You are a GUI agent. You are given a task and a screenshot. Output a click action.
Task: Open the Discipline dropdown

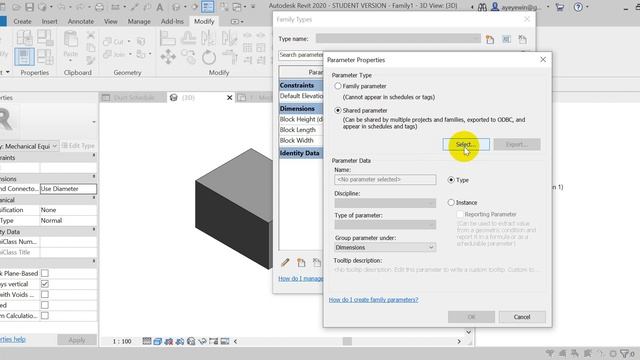(385, 203)
